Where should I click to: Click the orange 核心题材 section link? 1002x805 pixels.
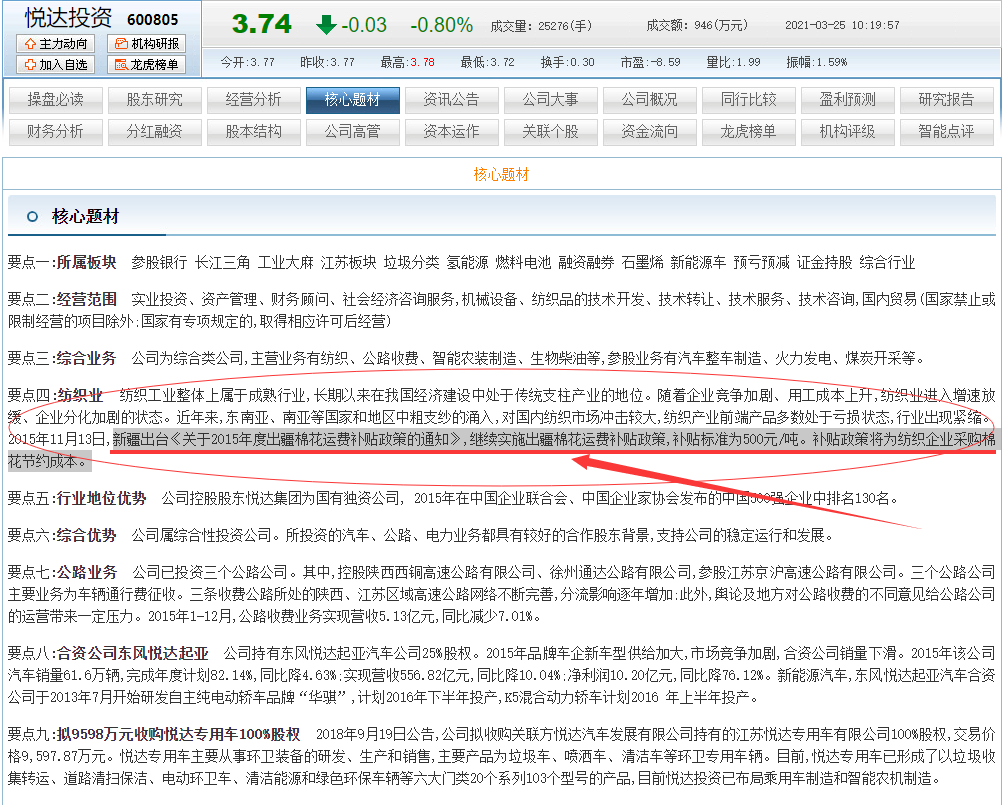point(501,174)
